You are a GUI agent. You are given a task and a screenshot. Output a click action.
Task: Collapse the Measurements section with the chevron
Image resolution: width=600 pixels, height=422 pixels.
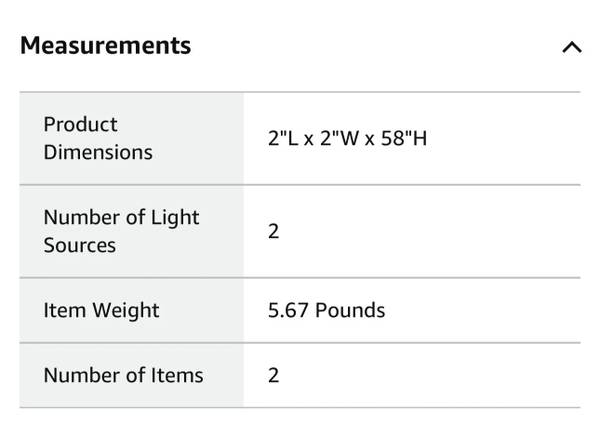(x=571, y=47)
